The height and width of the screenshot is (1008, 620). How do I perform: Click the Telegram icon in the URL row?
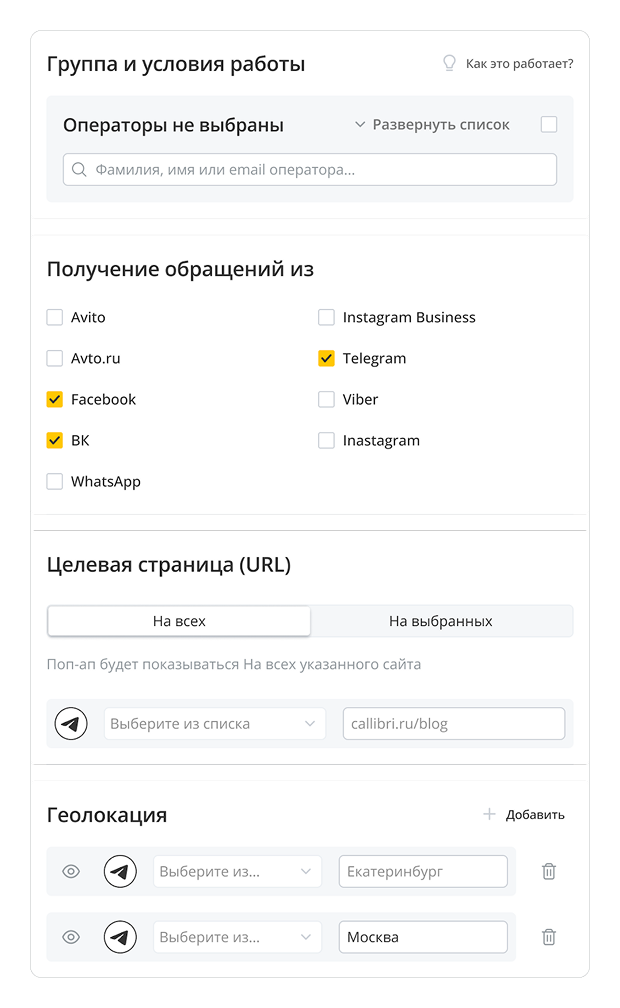pyautogui.click(x=71, y=723)
